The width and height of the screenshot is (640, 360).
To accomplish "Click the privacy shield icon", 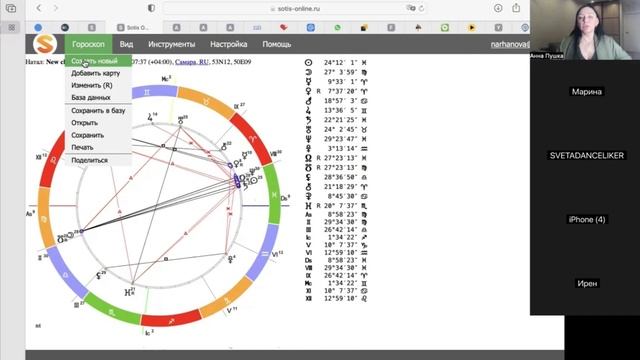I will [x=151, y=8].
